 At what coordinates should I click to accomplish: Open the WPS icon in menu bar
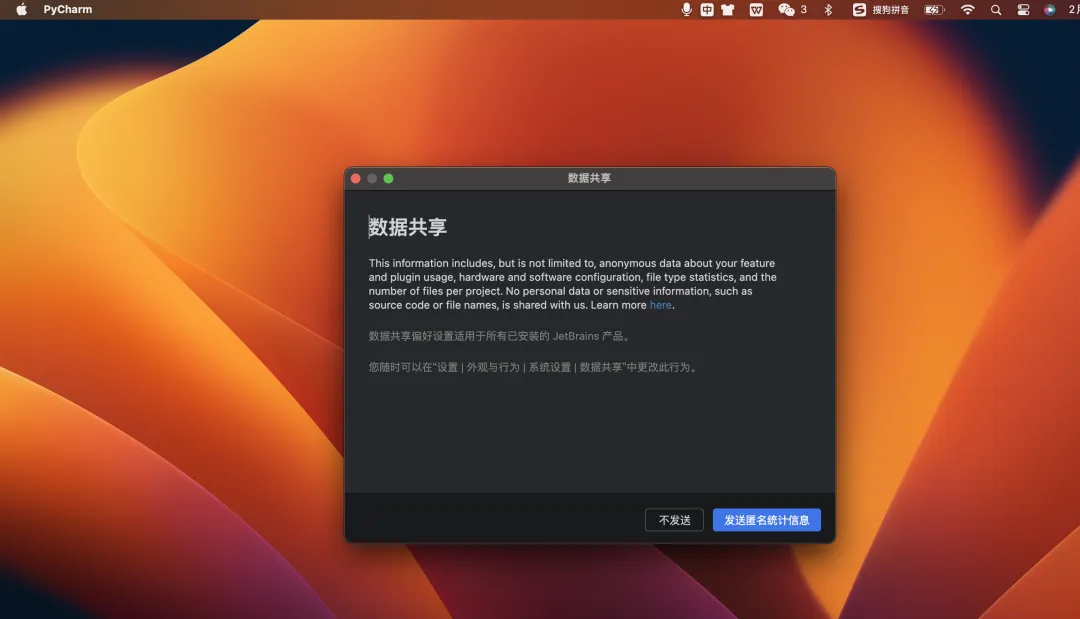(756, 10)
